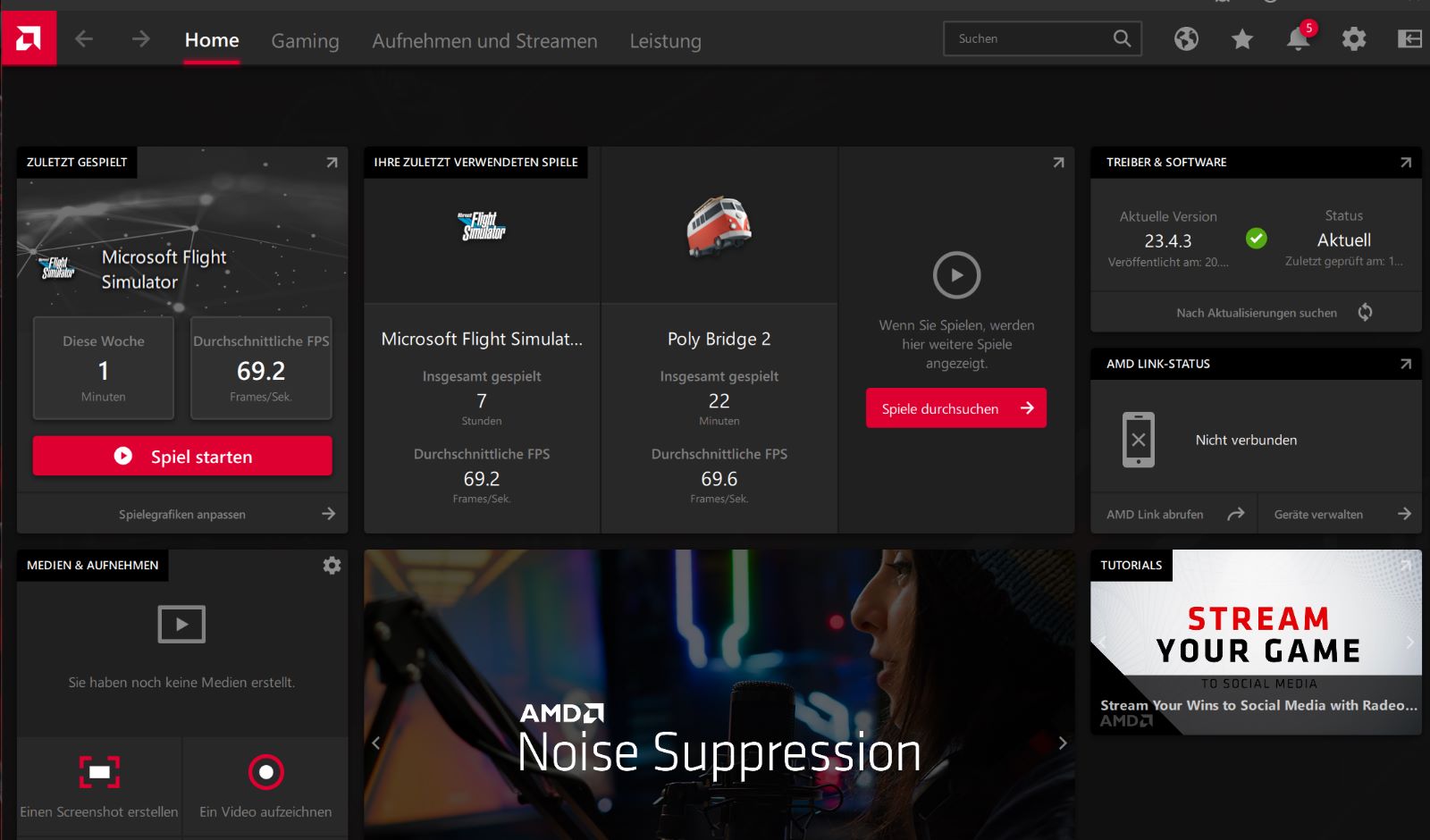This screenshot has height=840, width=1430.
Task: Open Medien & Aufnehmen settings gear
Action: (x=332, y=566)
